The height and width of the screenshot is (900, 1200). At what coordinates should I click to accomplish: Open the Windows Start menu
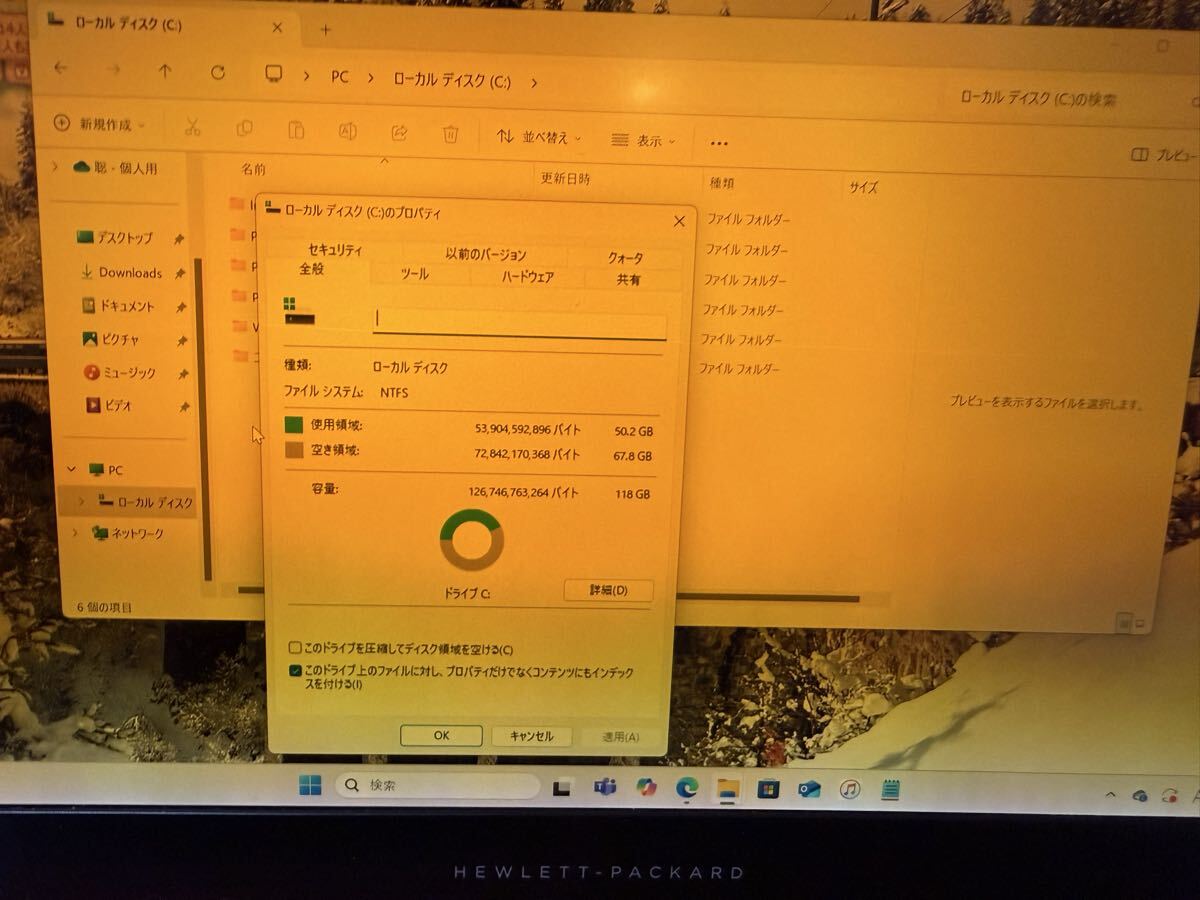click(310, 786)
